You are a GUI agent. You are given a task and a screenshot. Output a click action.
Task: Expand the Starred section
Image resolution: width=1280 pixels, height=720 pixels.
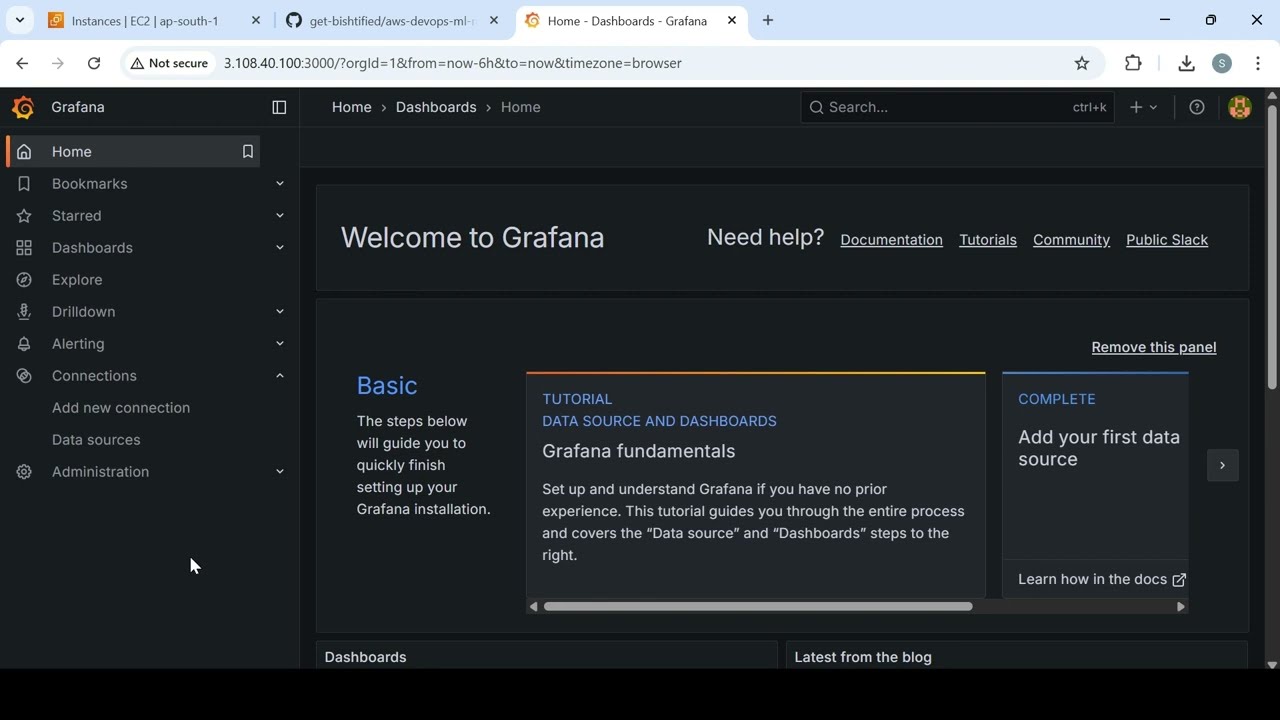(x=280, y=216)
